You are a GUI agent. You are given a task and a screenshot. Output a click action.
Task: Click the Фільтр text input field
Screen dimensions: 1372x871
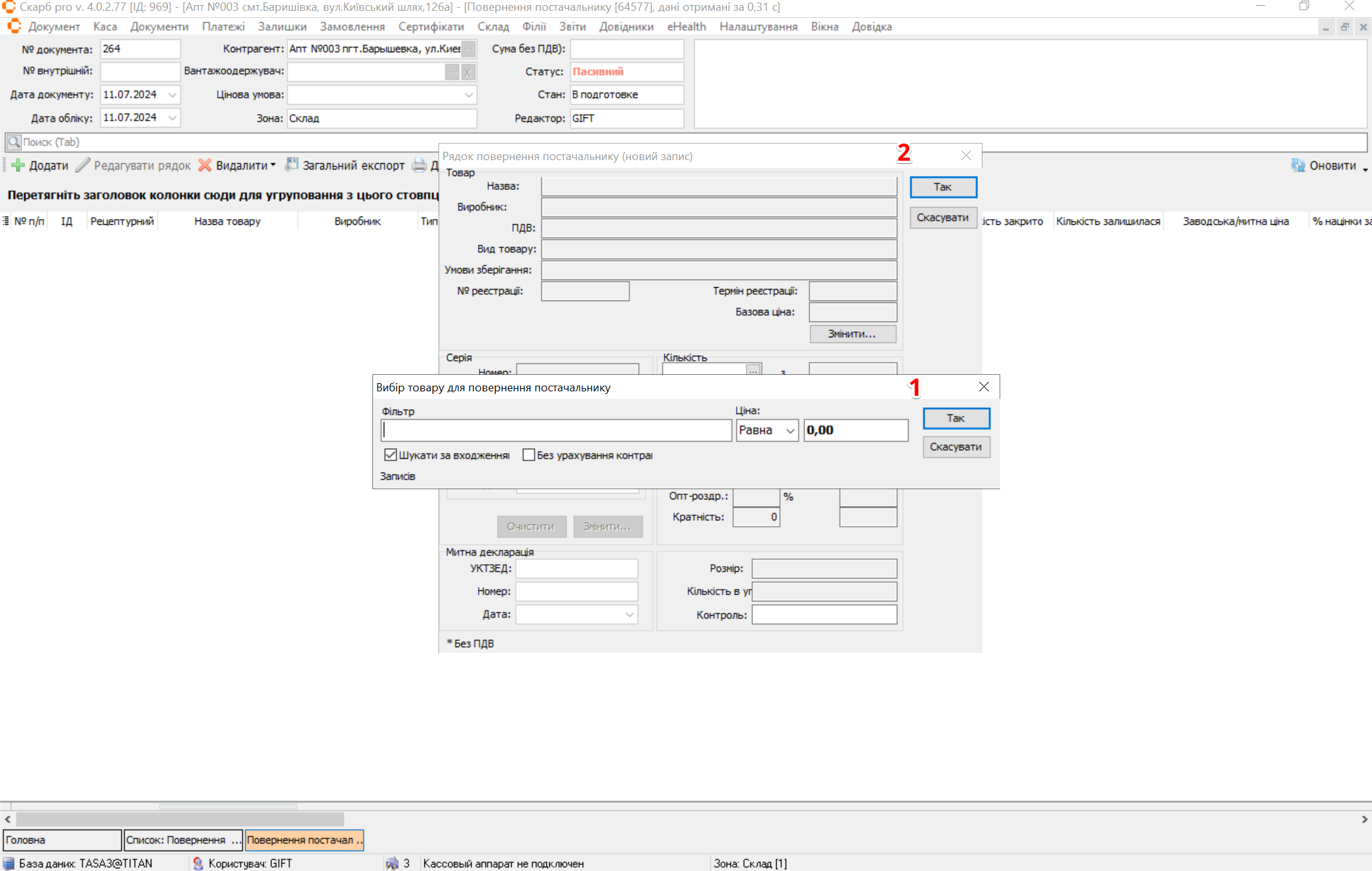pos(556,431)
